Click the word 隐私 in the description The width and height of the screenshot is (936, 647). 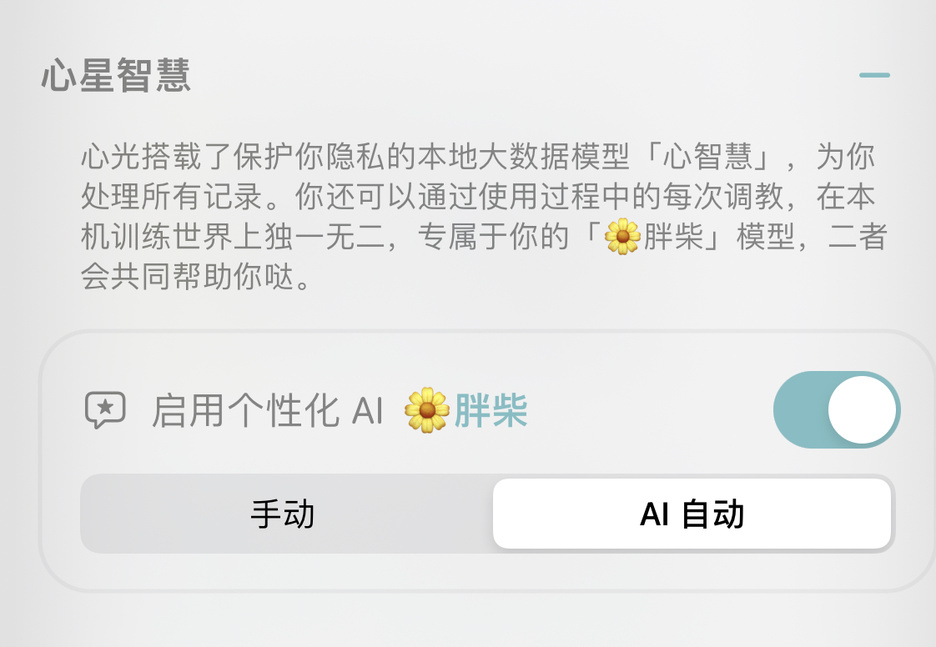pyautogui.click(x=379, y=157)
